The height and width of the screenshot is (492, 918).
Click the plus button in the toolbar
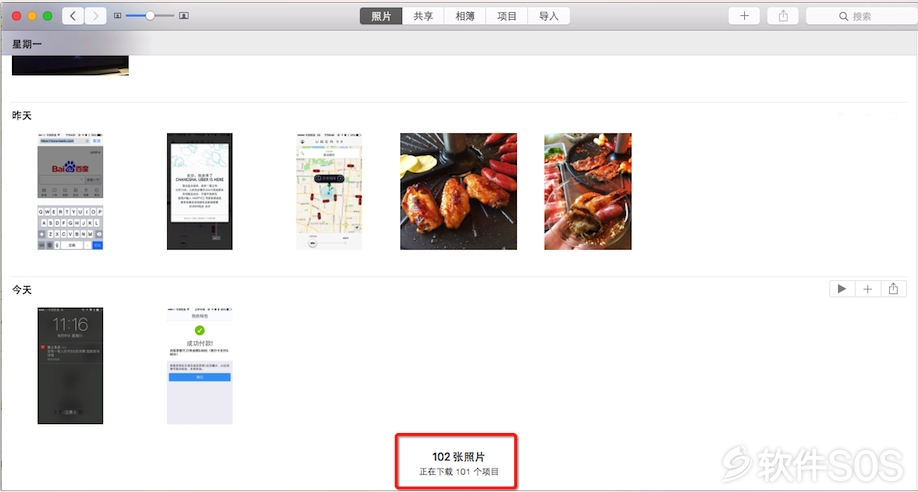(x=744, y=16)
